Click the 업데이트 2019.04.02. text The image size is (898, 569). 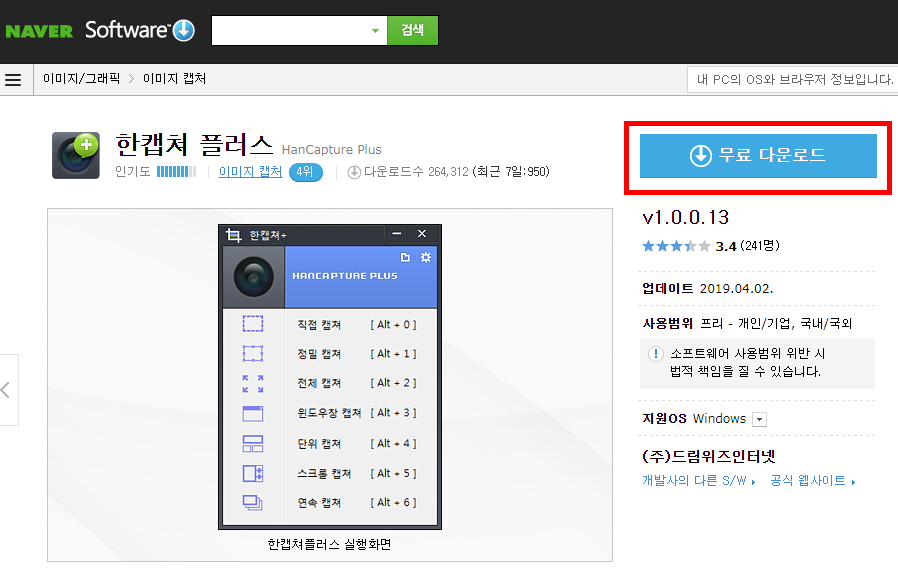coord(707,289)
